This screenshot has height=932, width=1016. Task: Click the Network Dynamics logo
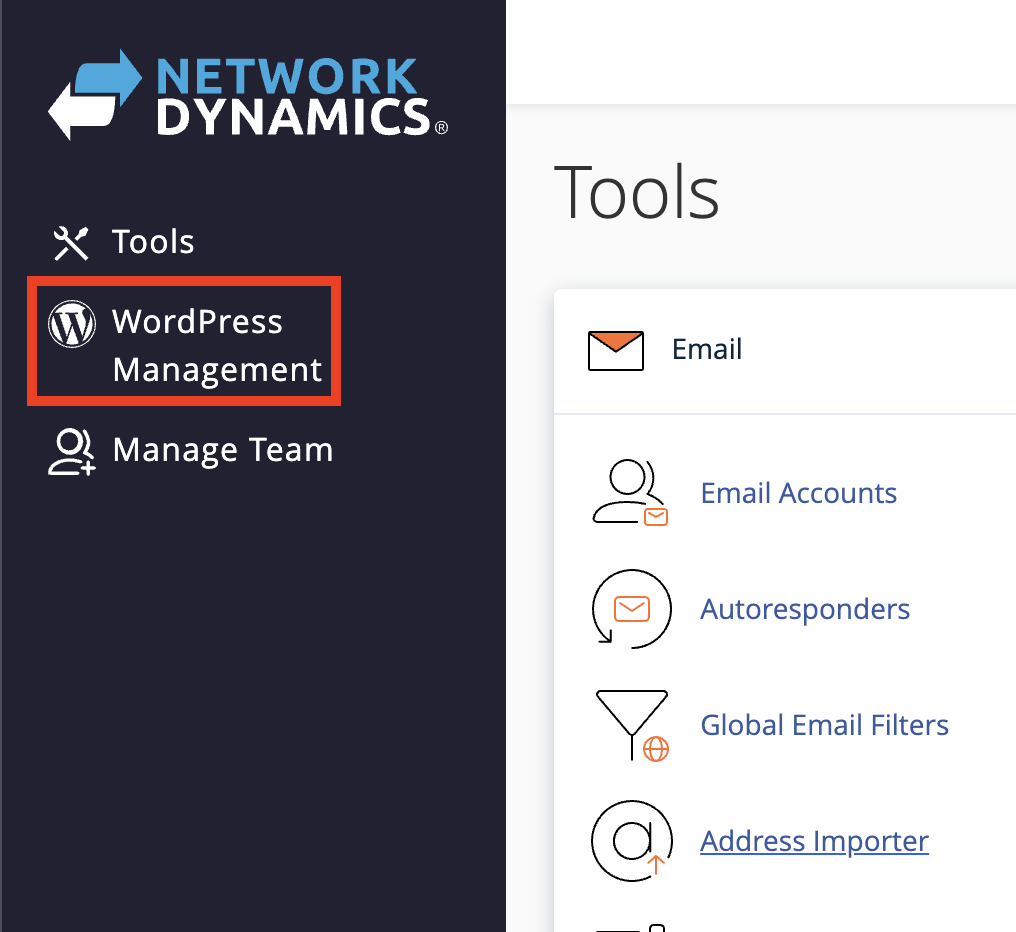click(x=248, y=95)
